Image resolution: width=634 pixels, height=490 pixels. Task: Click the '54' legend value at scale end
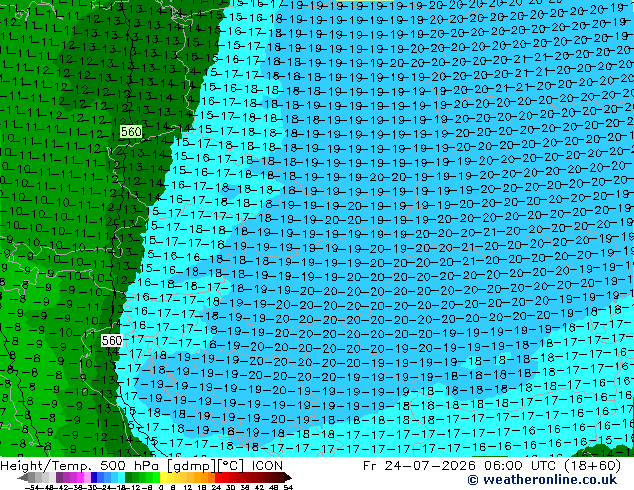pos(288,488)
